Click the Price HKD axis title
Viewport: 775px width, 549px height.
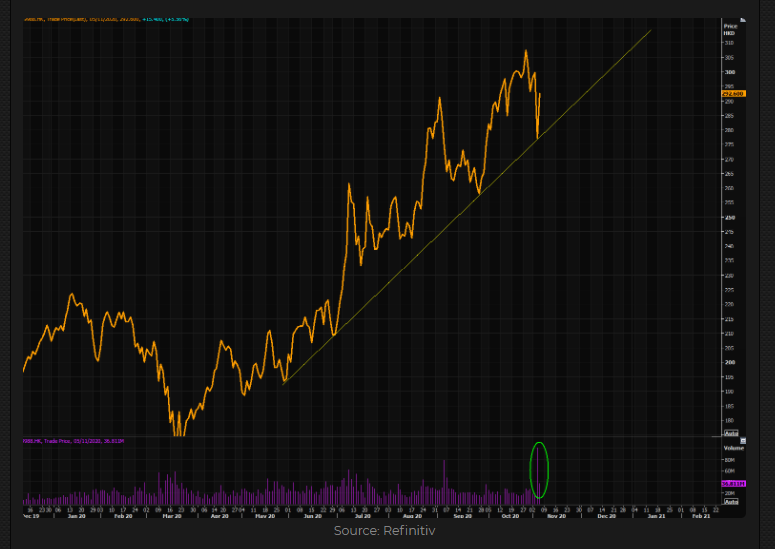tap(730, 30)
